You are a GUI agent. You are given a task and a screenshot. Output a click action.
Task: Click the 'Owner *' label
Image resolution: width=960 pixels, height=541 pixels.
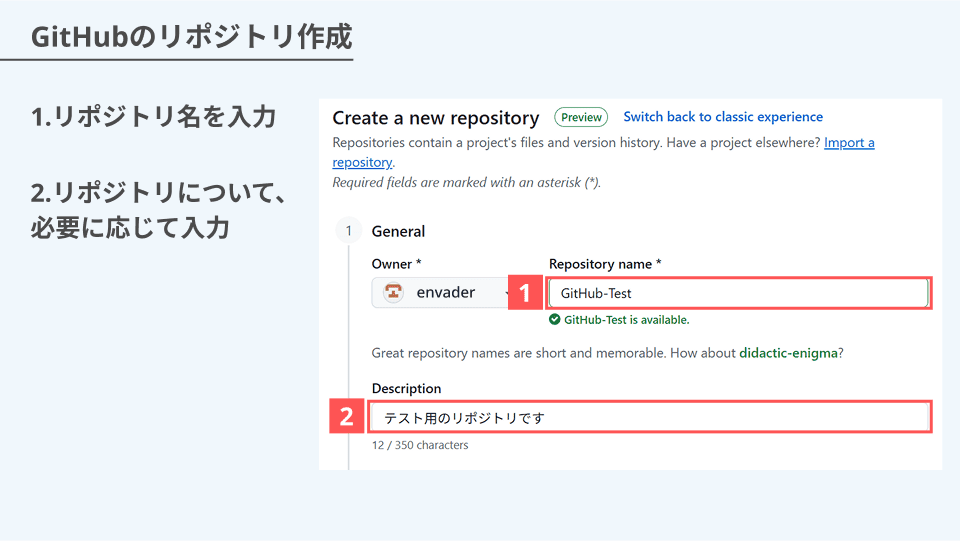point(396,264)
